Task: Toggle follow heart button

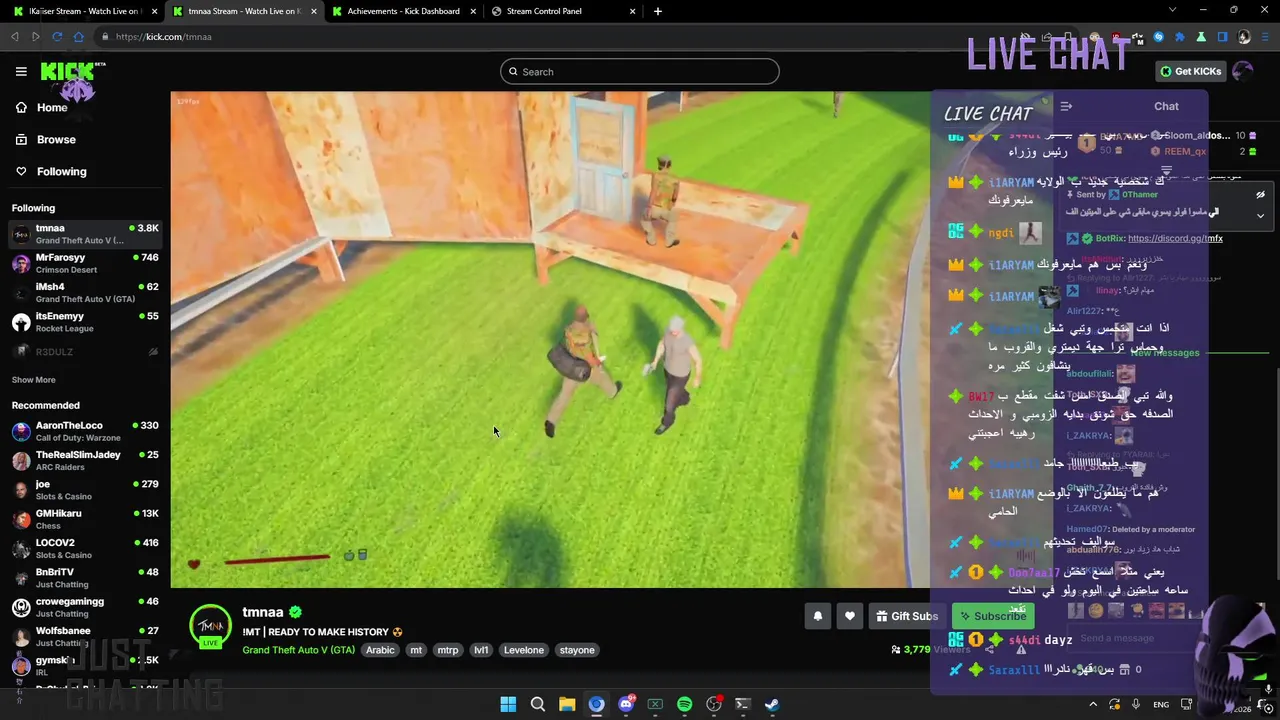Action: point(849,616)
